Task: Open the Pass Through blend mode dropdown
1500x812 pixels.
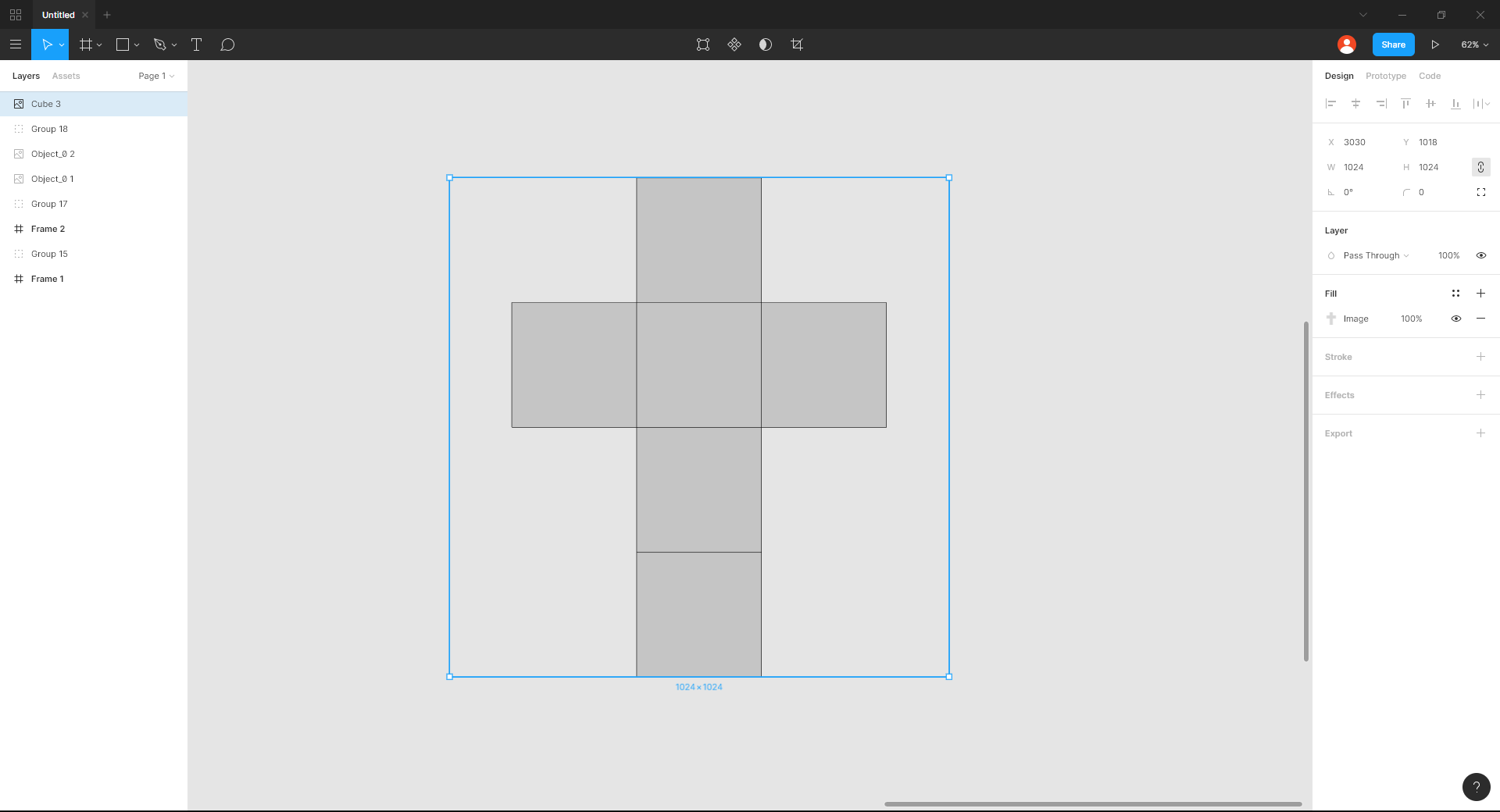Action: point(1371,255)
